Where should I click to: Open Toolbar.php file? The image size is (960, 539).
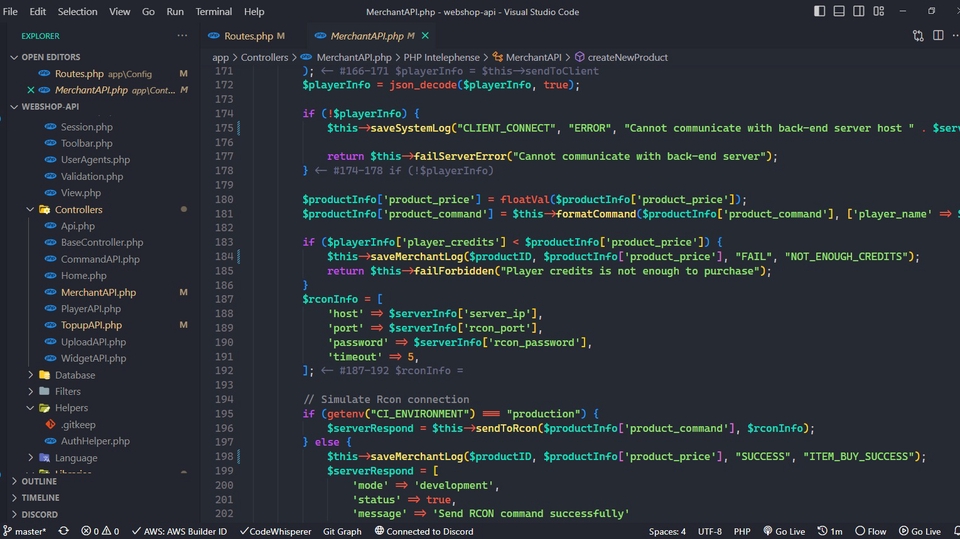(x=86, y=143)
